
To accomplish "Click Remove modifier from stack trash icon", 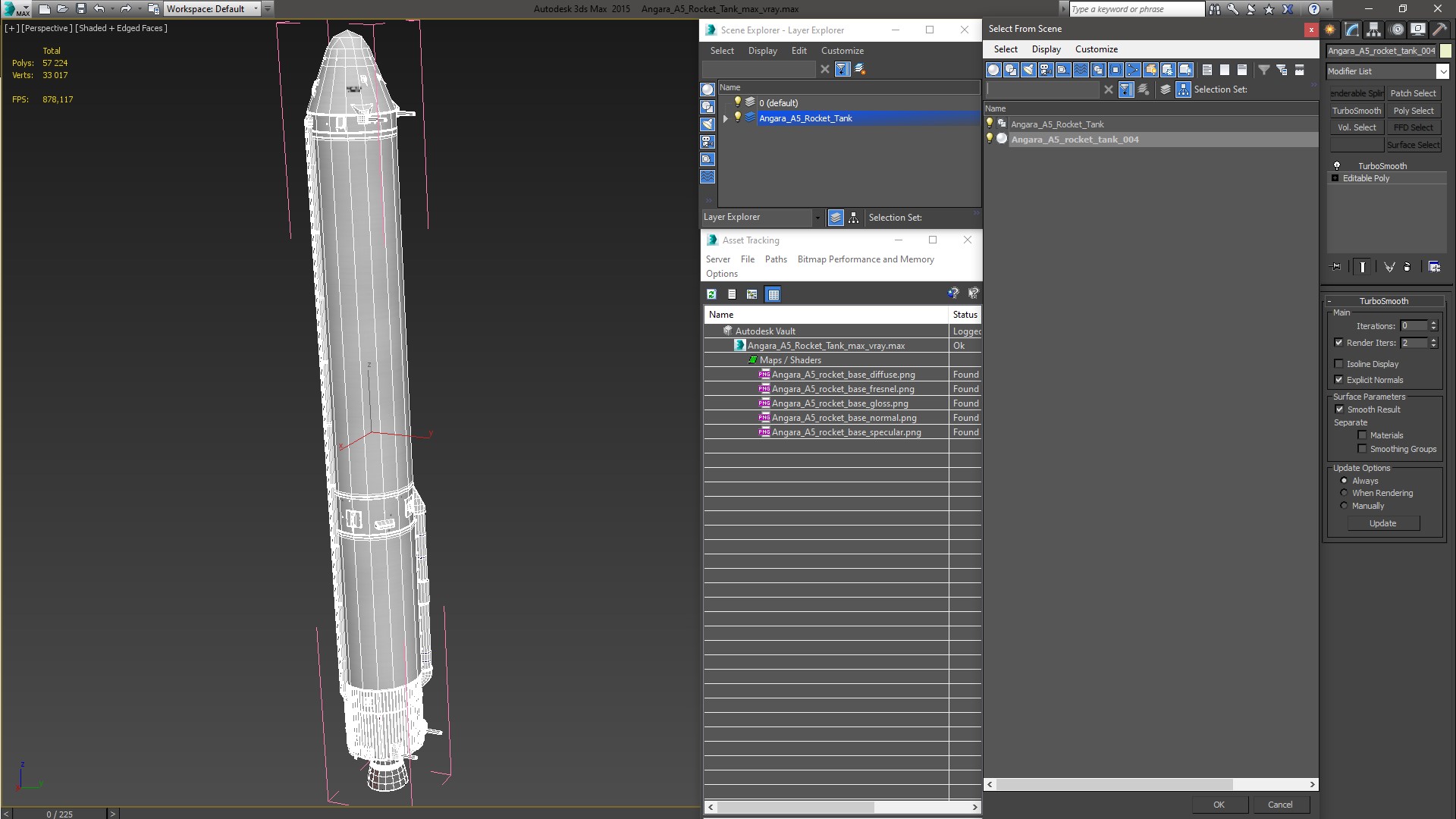I will pyautogui.click(x=1407, y=267).
